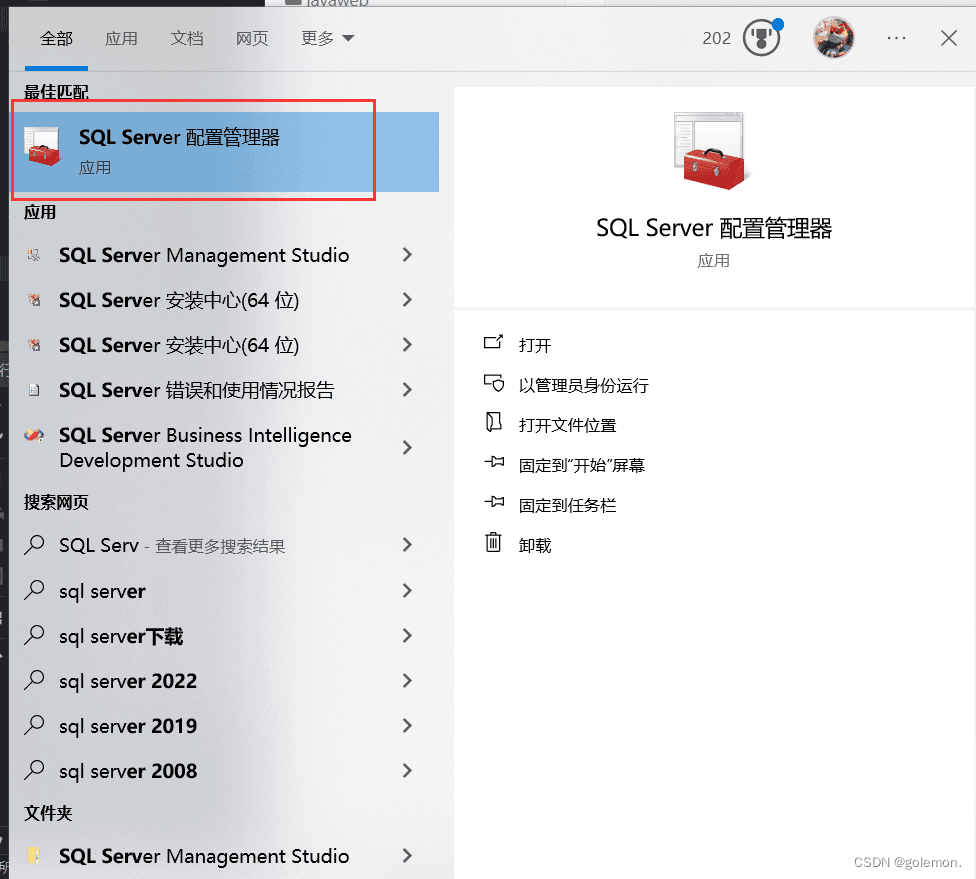Open the rewards trophy icon
Image resolution: width=976 pixels, height=879 pixels.
[x=761, y=38]
